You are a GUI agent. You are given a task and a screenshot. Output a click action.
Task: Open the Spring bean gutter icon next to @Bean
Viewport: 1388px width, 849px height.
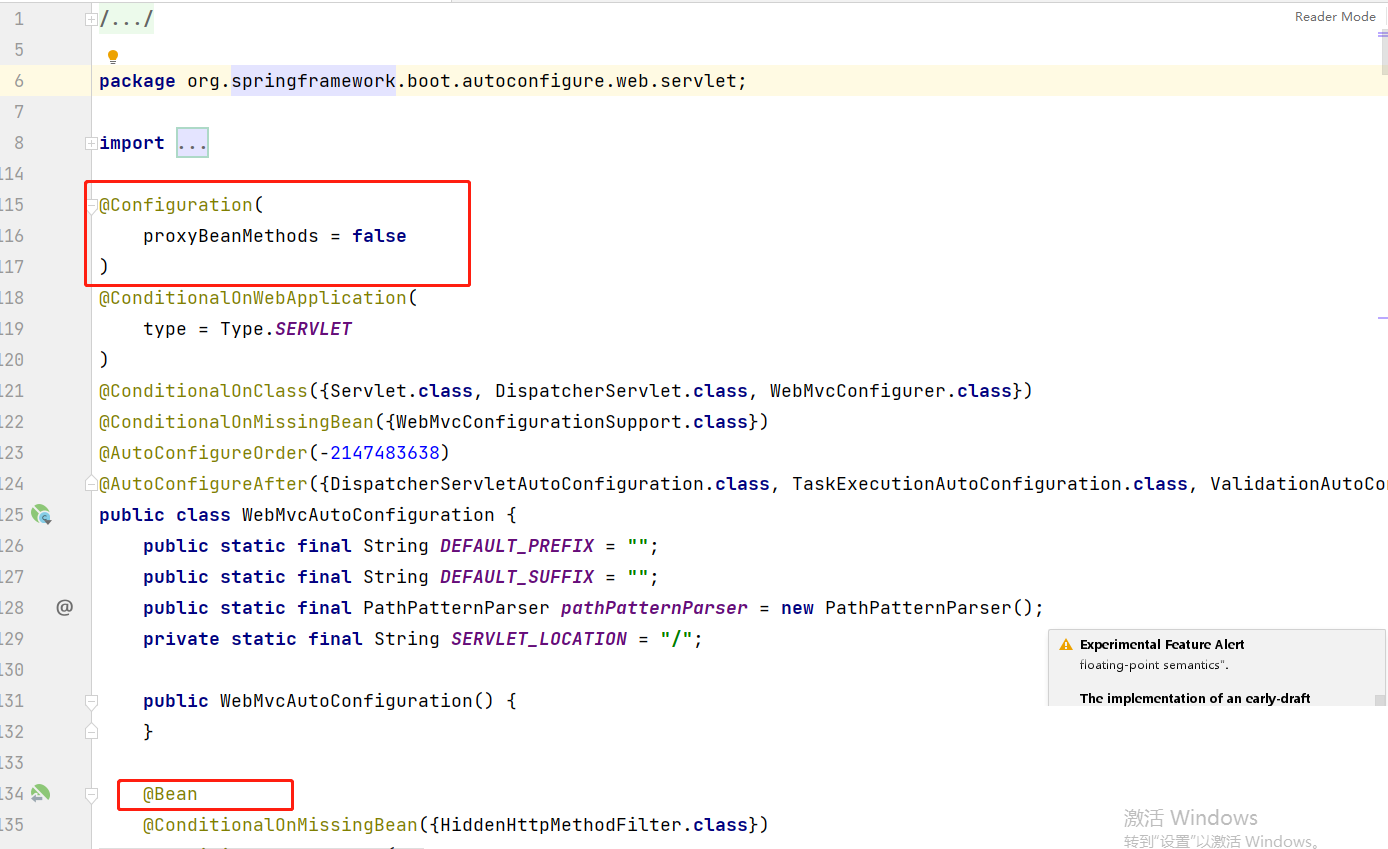click(40, 794)
